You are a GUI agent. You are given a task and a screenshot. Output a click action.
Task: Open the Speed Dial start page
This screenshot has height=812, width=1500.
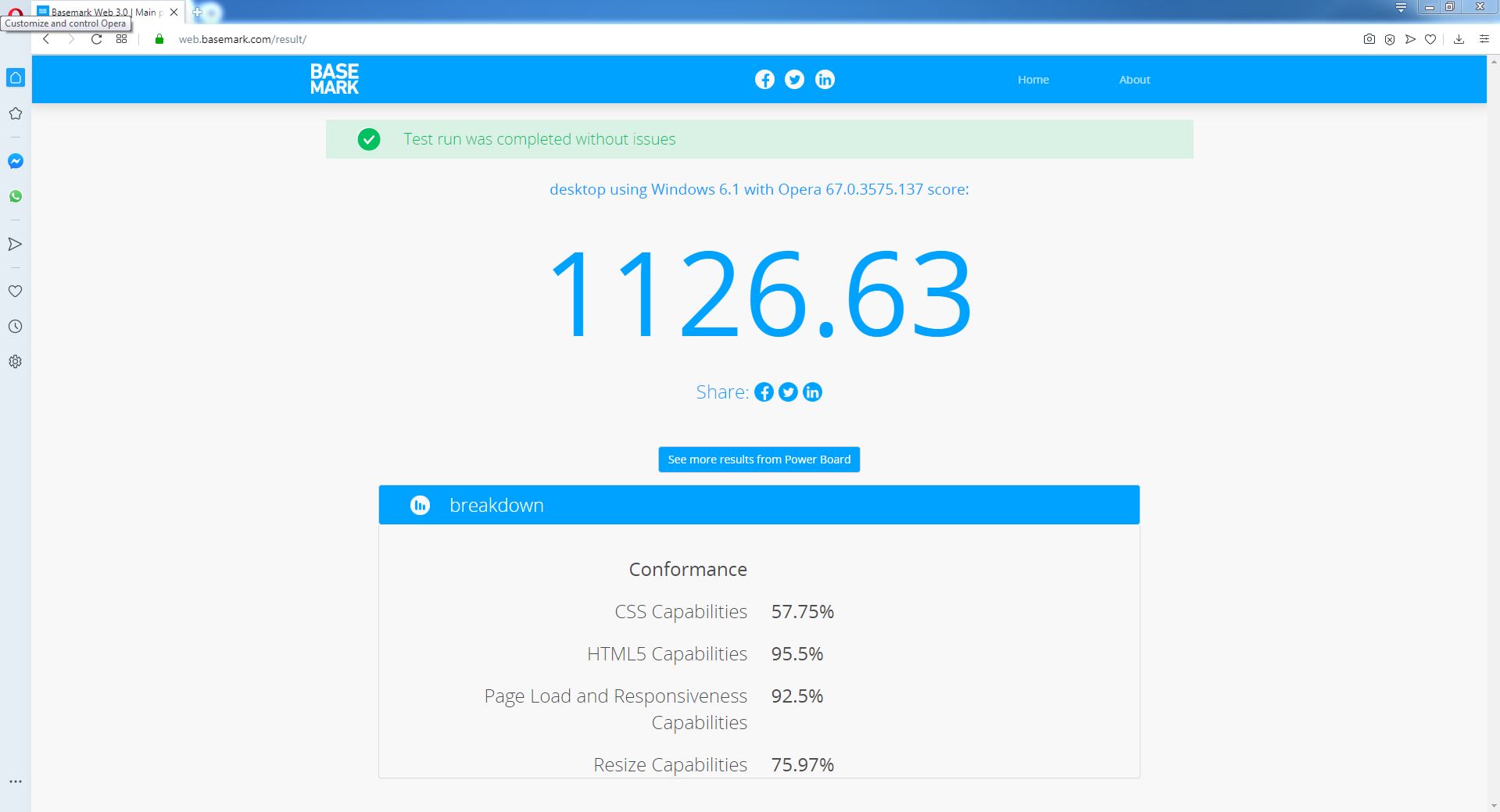(121, 39)
